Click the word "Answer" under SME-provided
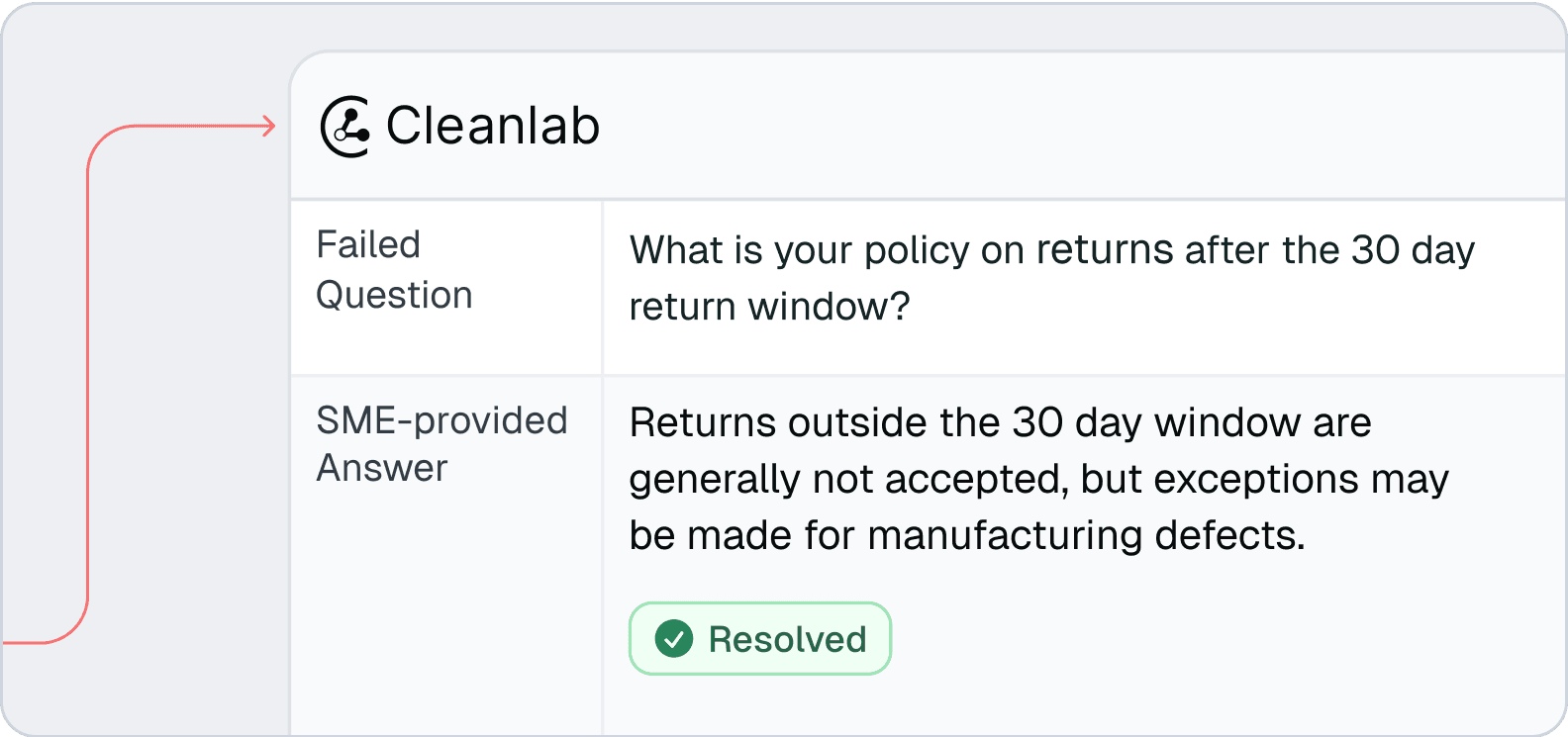Image resolution: width=1568 pixels, height=737 pixels. (x=382, y=468)
